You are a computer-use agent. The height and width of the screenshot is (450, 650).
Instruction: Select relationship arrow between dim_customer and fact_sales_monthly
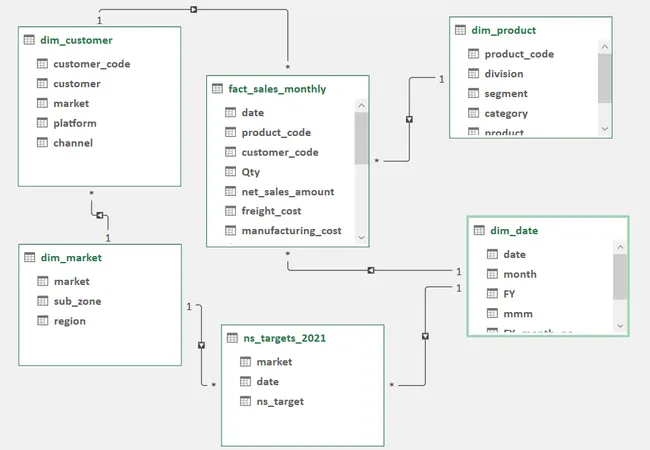(194, 9)
